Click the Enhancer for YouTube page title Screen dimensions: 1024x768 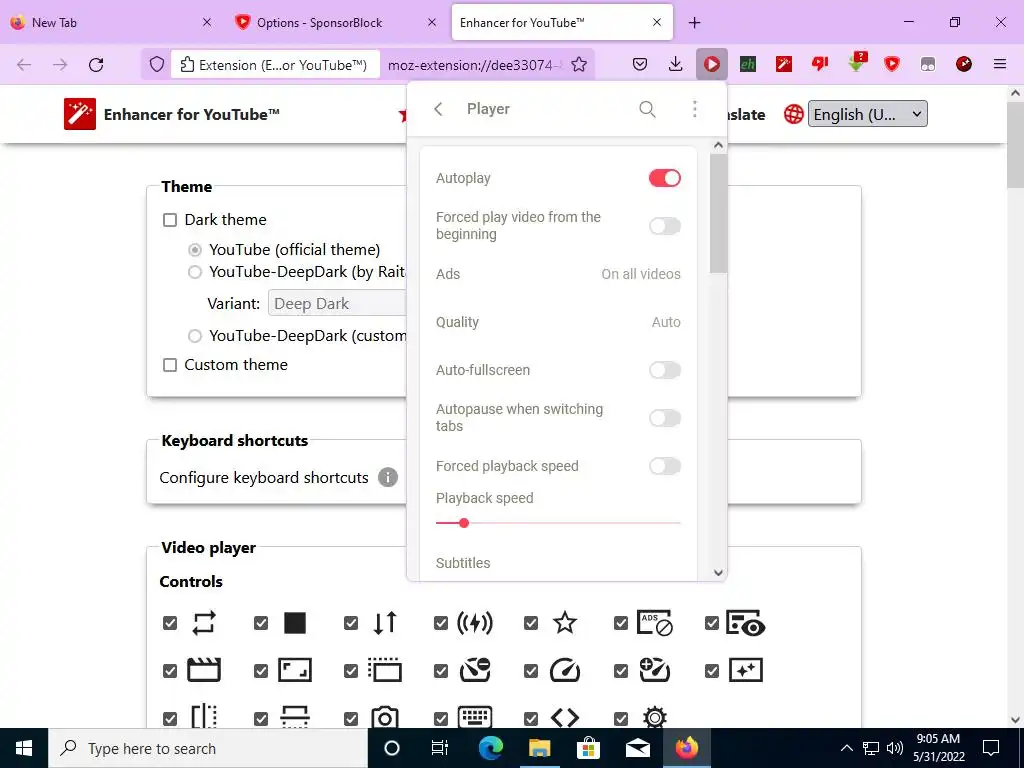point(191,114)
